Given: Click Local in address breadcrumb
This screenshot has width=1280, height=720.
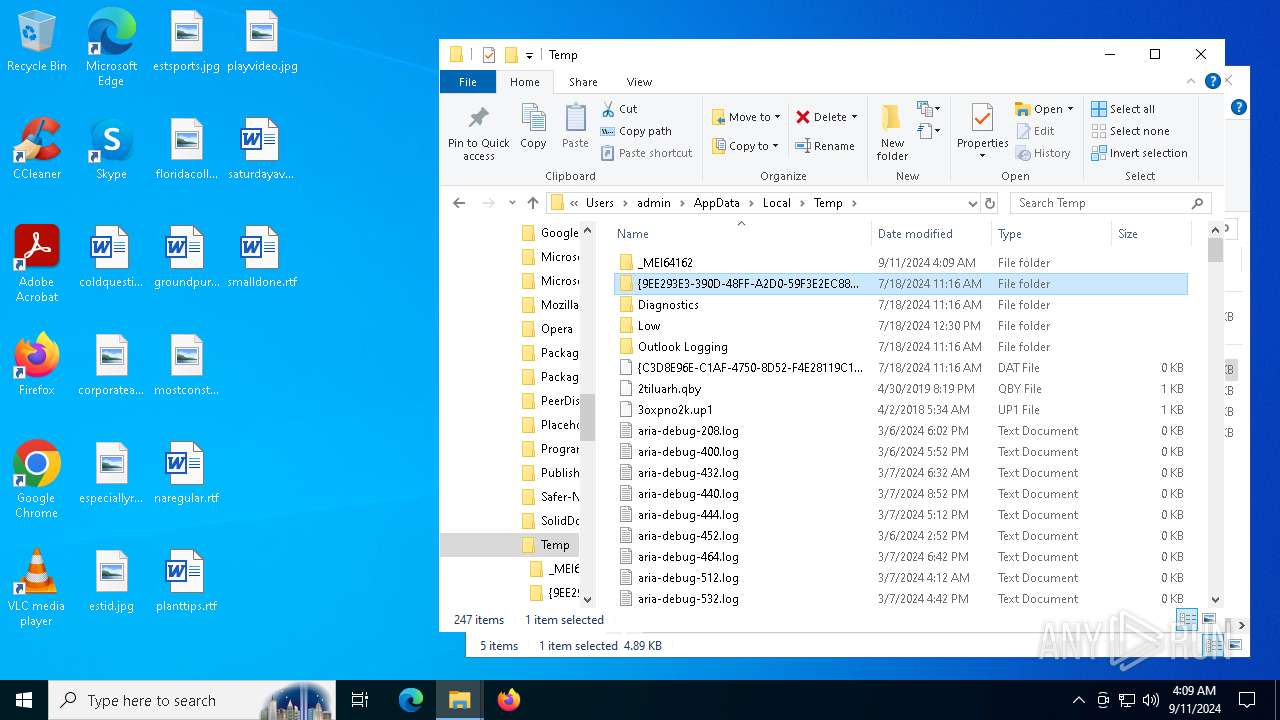Looking at the screenshot, I should click(x=776, y=203).
